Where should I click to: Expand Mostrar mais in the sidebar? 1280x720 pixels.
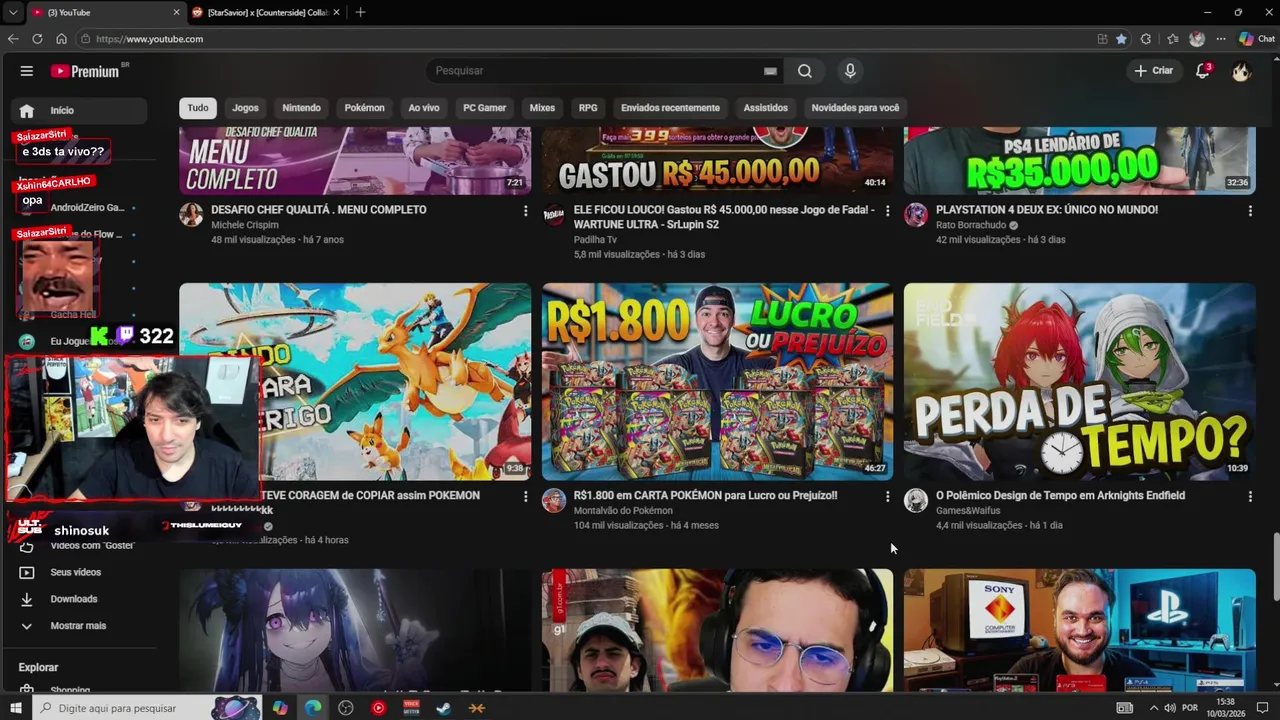[x=79, y=626]
